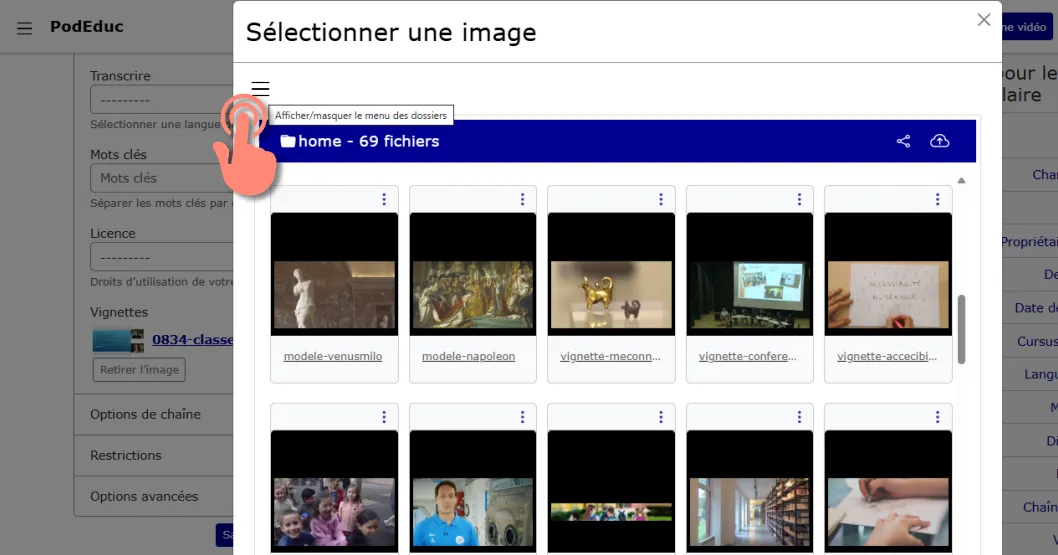This screenshot has height=555, width=1058.
Task: Click the modele-napoleon file name link
Action: (468, 356)
